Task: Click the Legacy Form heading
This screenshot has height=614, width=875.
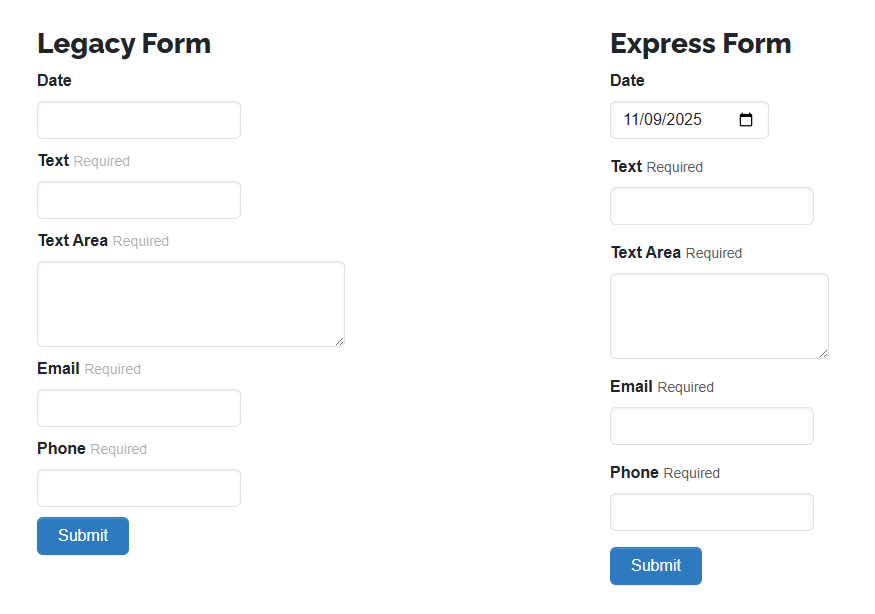Action: coord(124,44)
